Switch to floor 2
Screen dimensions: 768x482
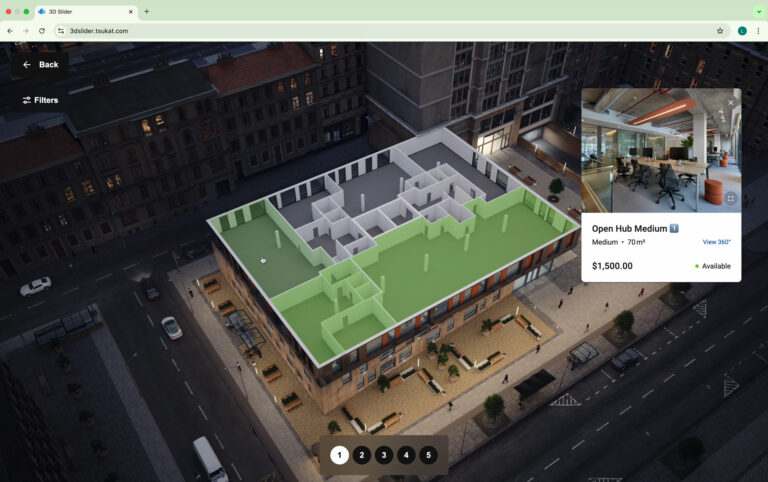pyautogui.click(x=361, y=455)
